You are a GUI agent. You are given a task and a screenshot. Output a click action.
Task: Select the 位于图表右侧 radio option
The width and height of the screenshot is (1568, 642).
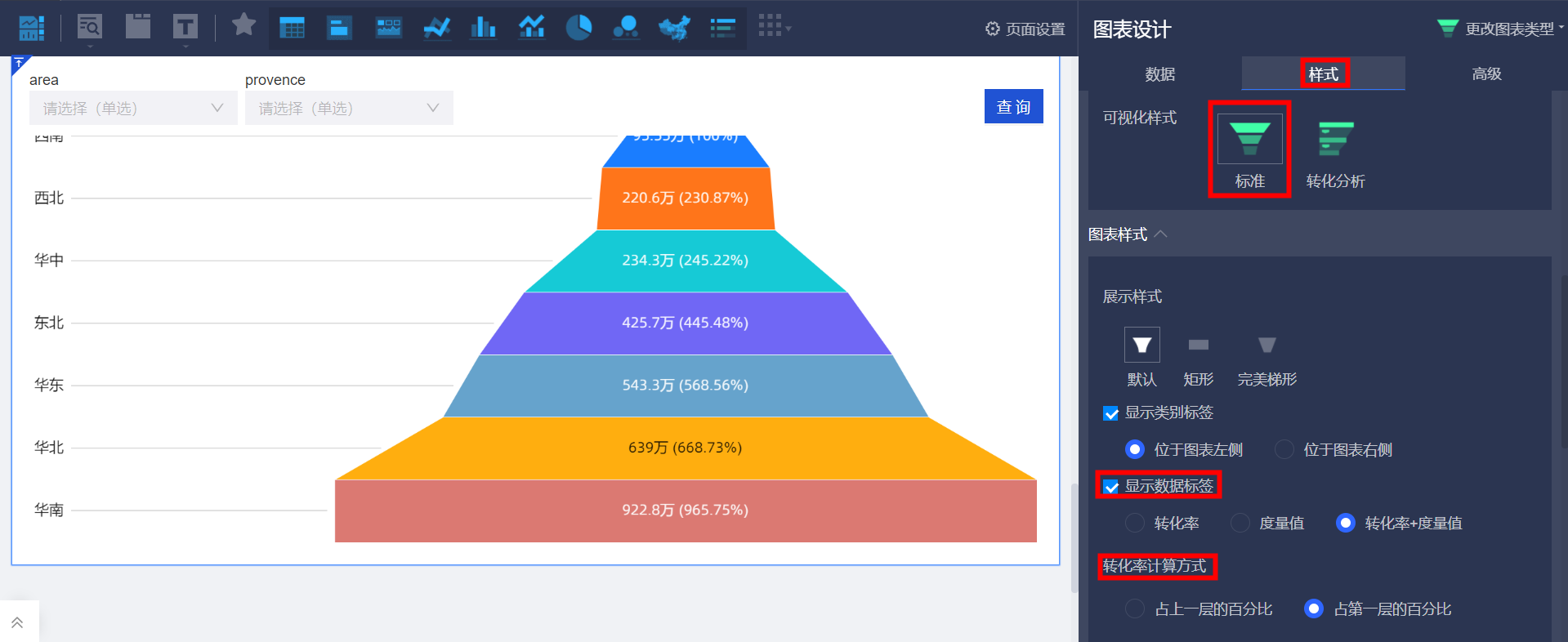pos(1284,450)
